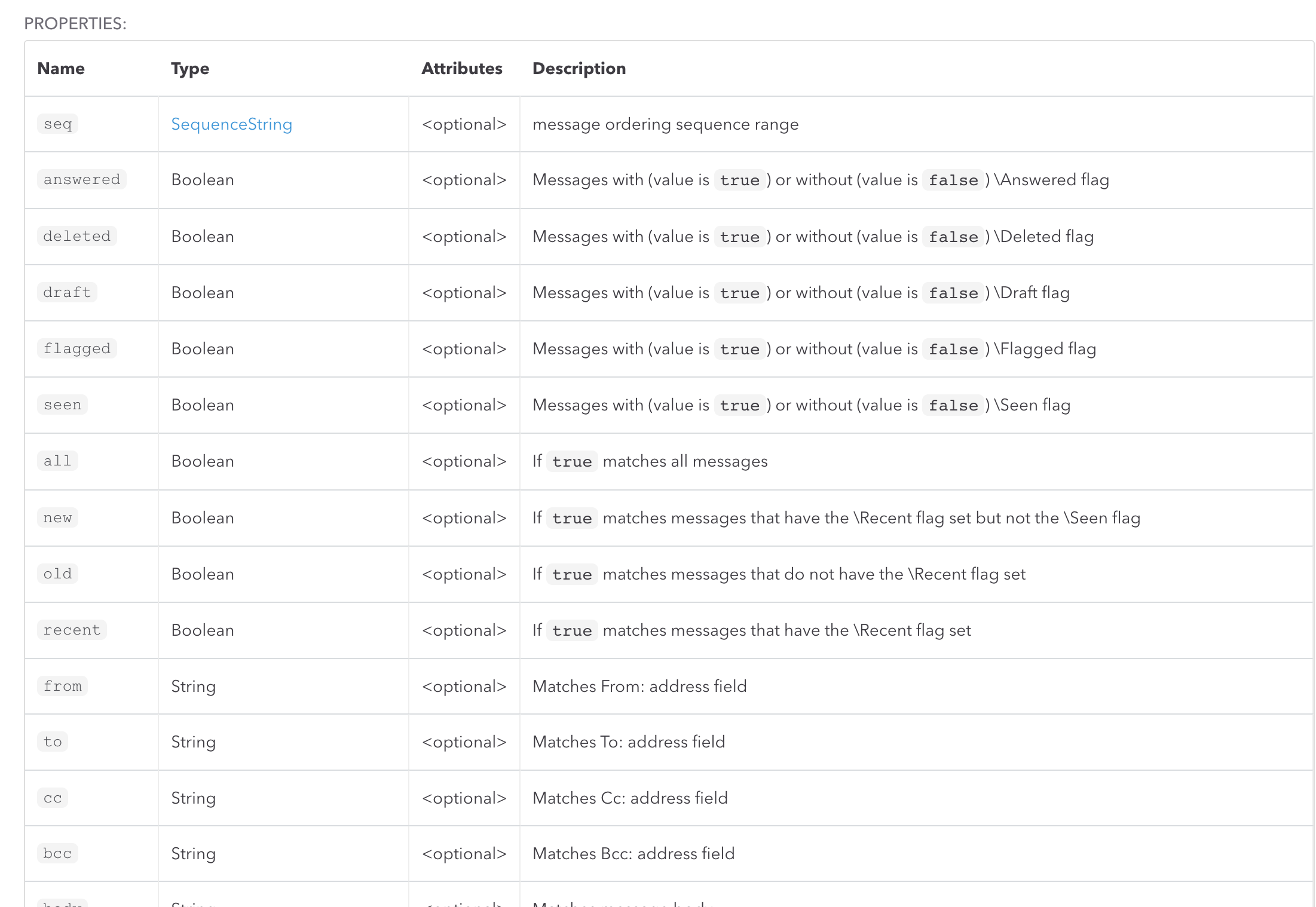Click the to property name
The image size is (1316, 907).
pos(53,742)
